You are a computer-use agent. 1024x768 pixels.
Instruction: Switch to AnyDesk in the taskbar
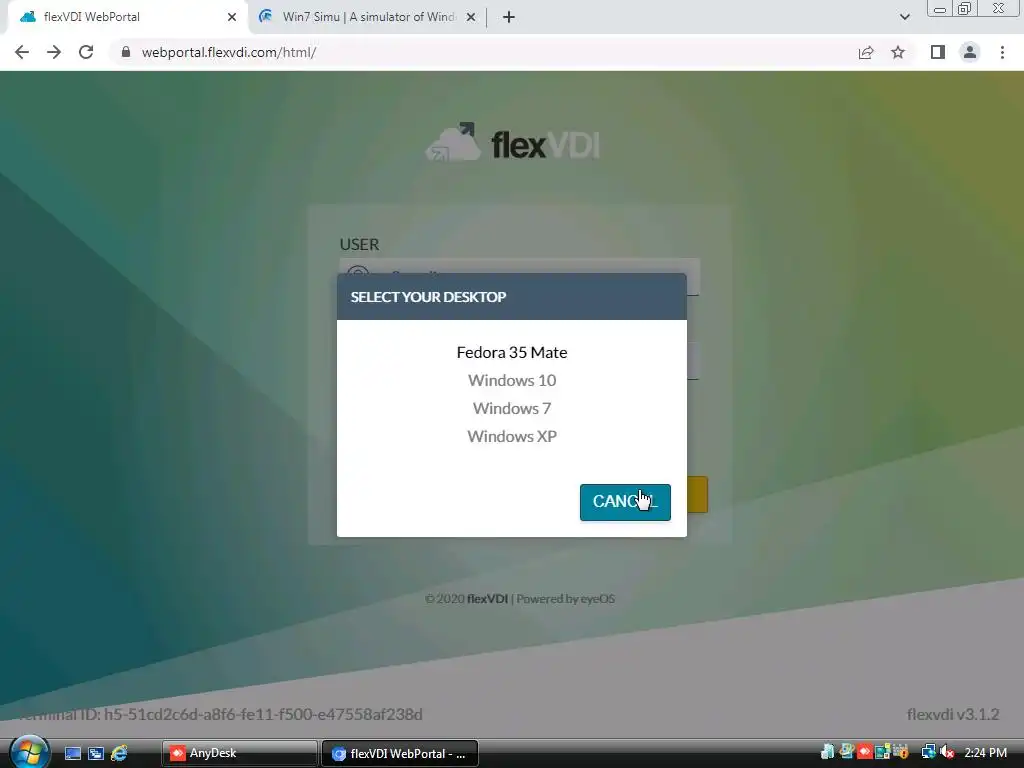point(240,754)
